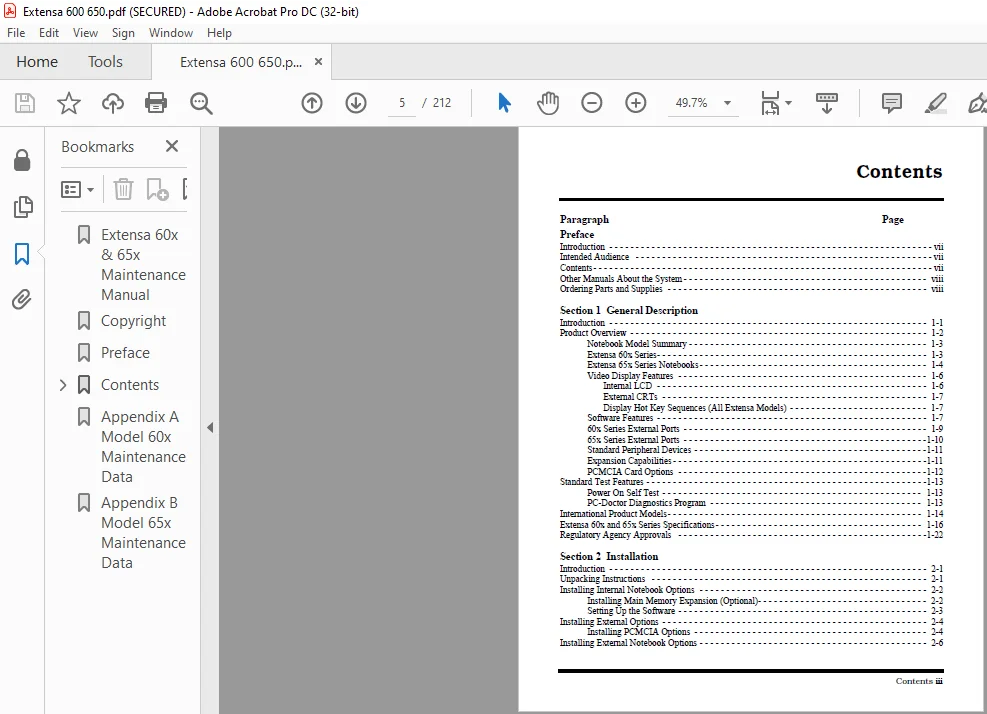Select the Extensa 600 650 document tab
The width and height of the screenshot is (987, 714).
(x=241, y=62)
